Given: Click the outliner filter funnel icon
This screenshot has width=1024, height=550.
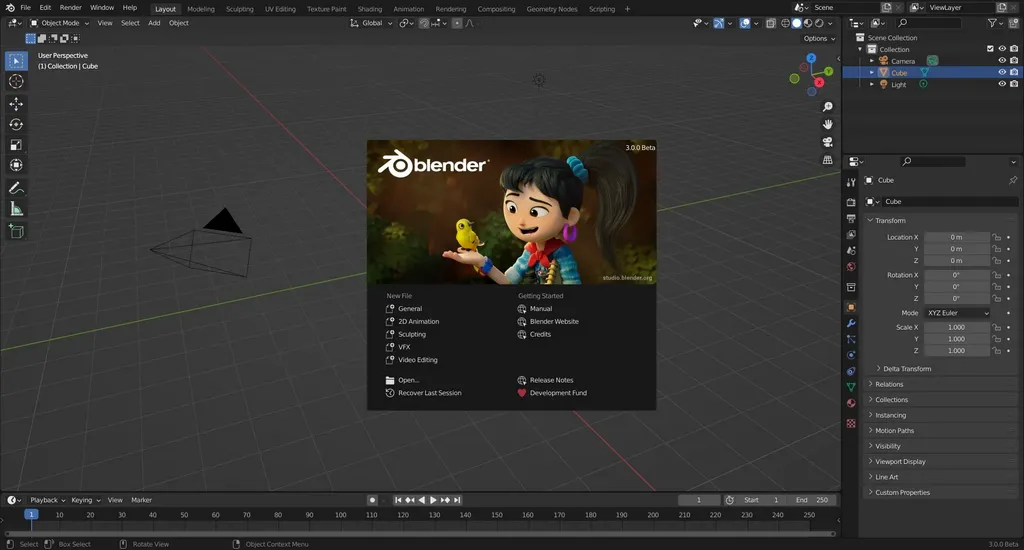Looking at the screenshot, I should point(992,23).
